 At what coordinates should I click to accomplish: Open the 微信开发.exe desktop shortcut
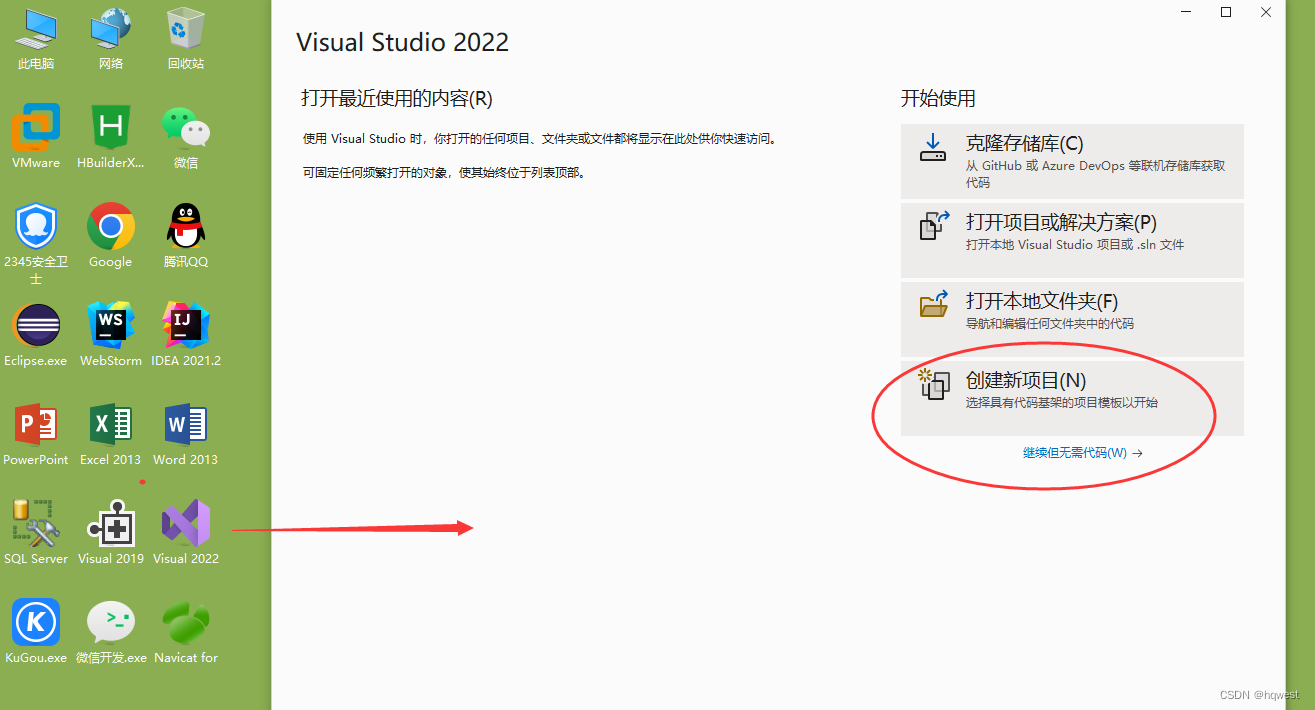[111, 632]
